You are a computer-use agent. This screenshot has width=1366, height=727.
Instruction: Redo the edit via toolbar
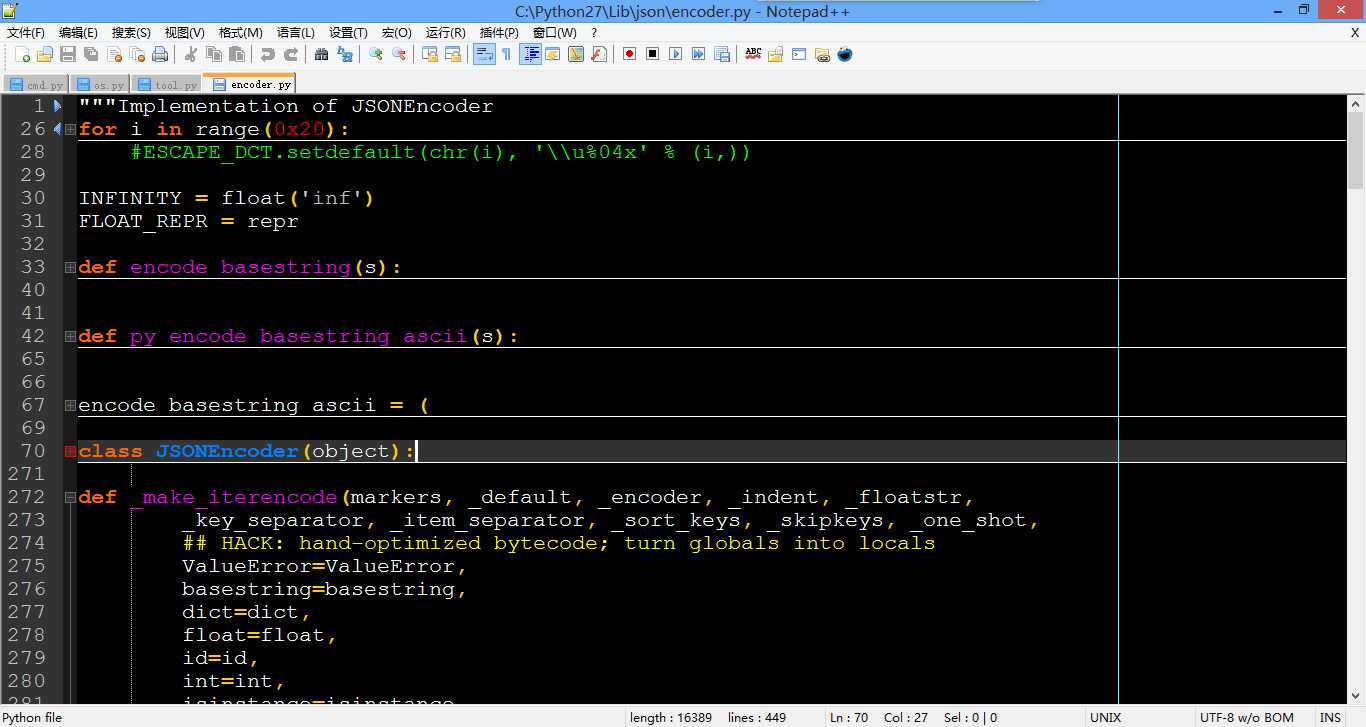290,54
